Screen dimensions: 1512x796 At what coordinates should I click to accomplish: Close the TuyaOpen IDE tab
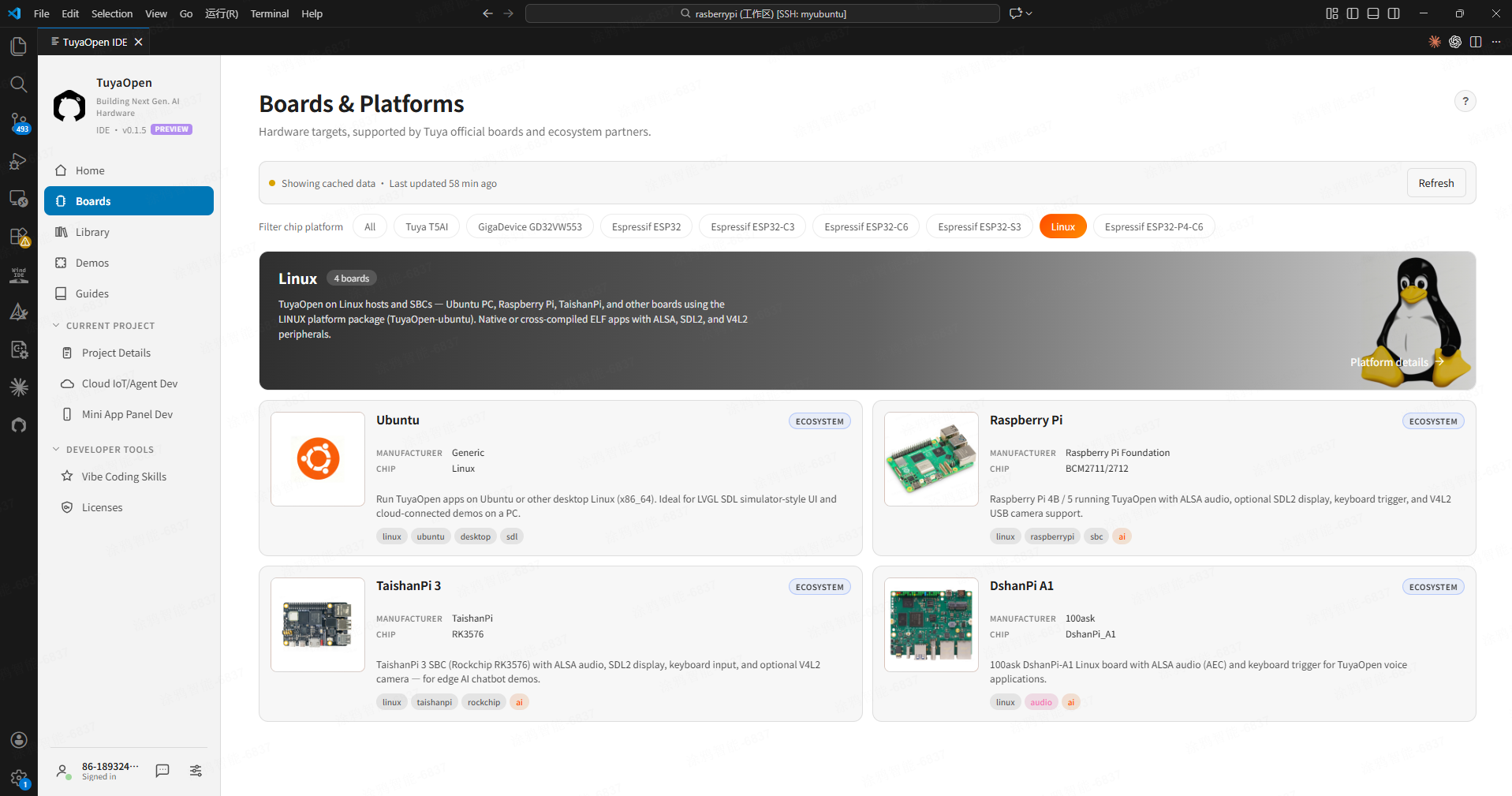coord(139,42)
